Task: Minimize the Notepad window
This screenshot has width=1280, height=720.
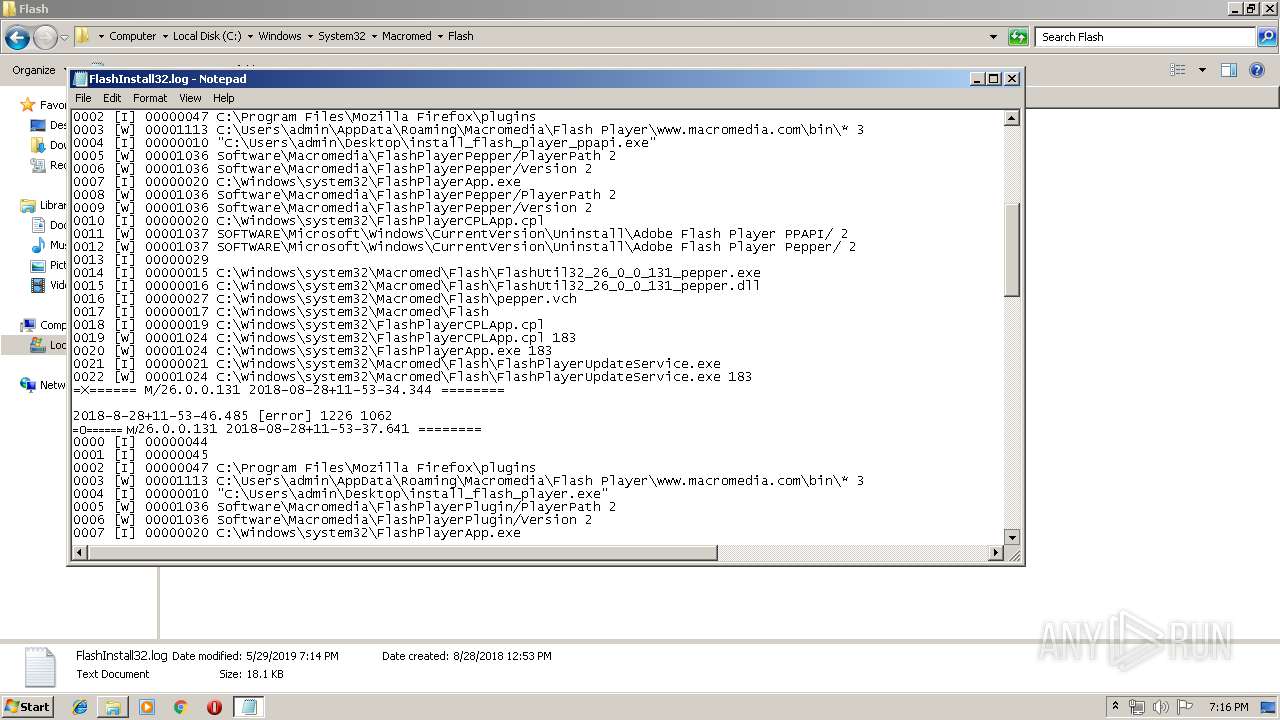Action: (x=977, y=79)
